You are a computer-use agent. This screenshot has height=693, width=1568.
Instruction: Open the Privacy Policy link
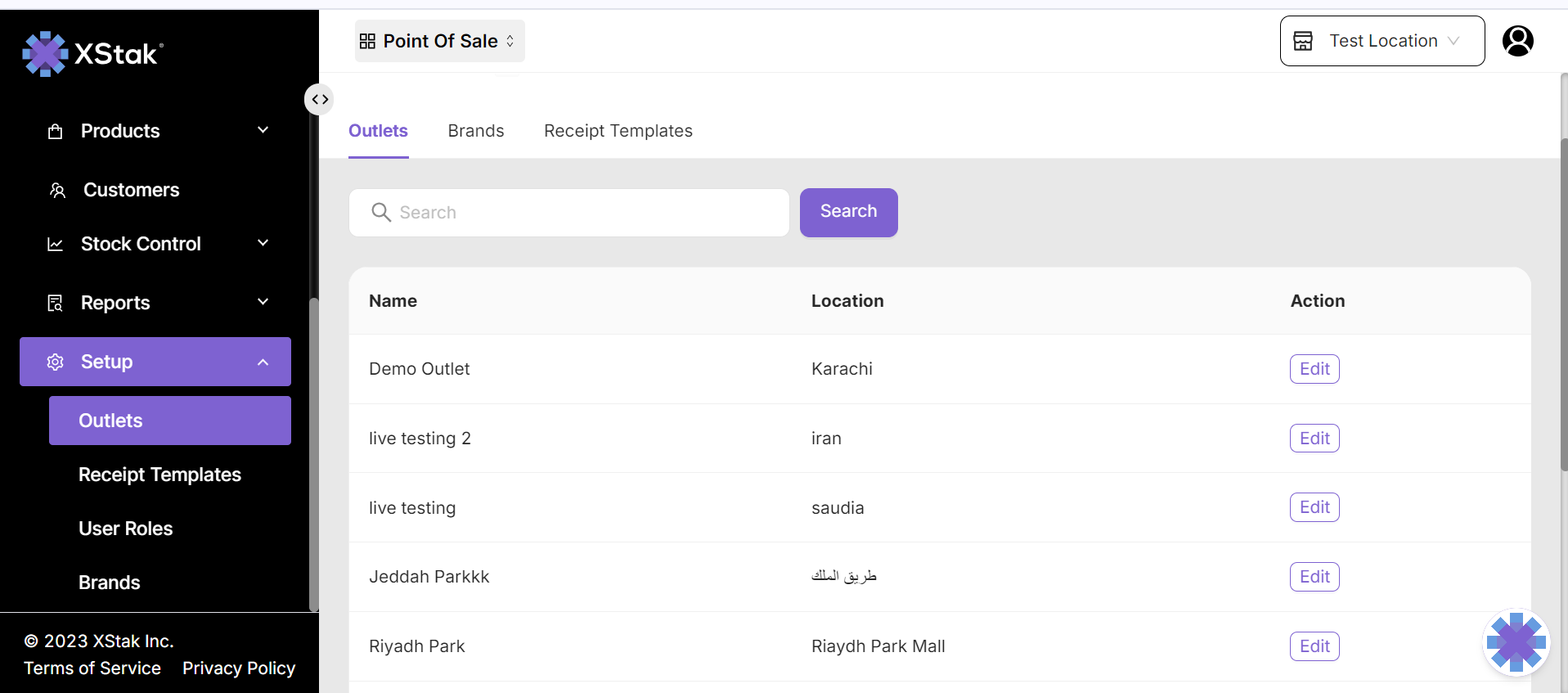tap(238, 668)
